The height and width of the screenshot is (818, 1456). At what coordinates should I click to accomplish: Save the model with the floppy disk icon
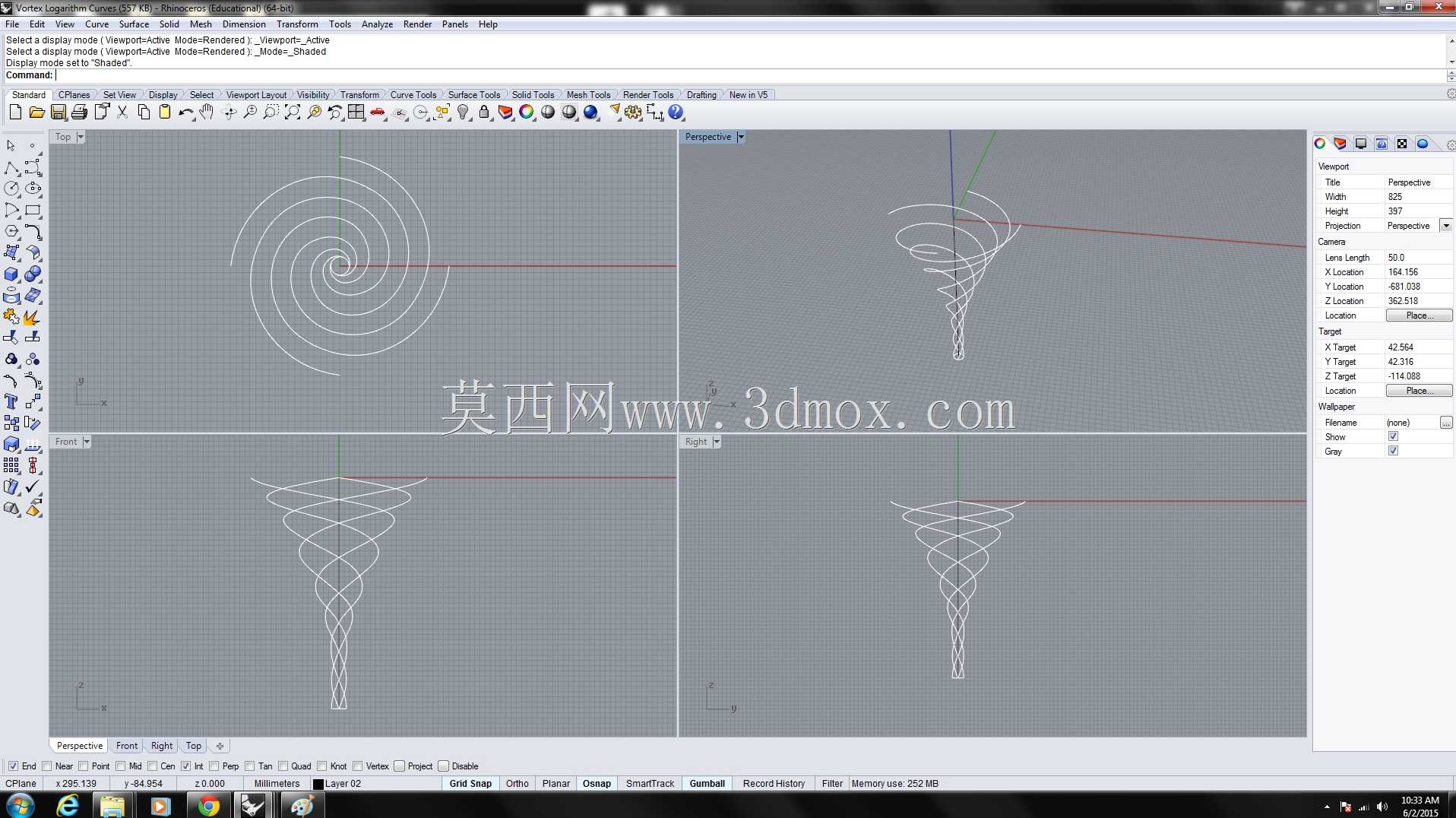coord(58,113)
